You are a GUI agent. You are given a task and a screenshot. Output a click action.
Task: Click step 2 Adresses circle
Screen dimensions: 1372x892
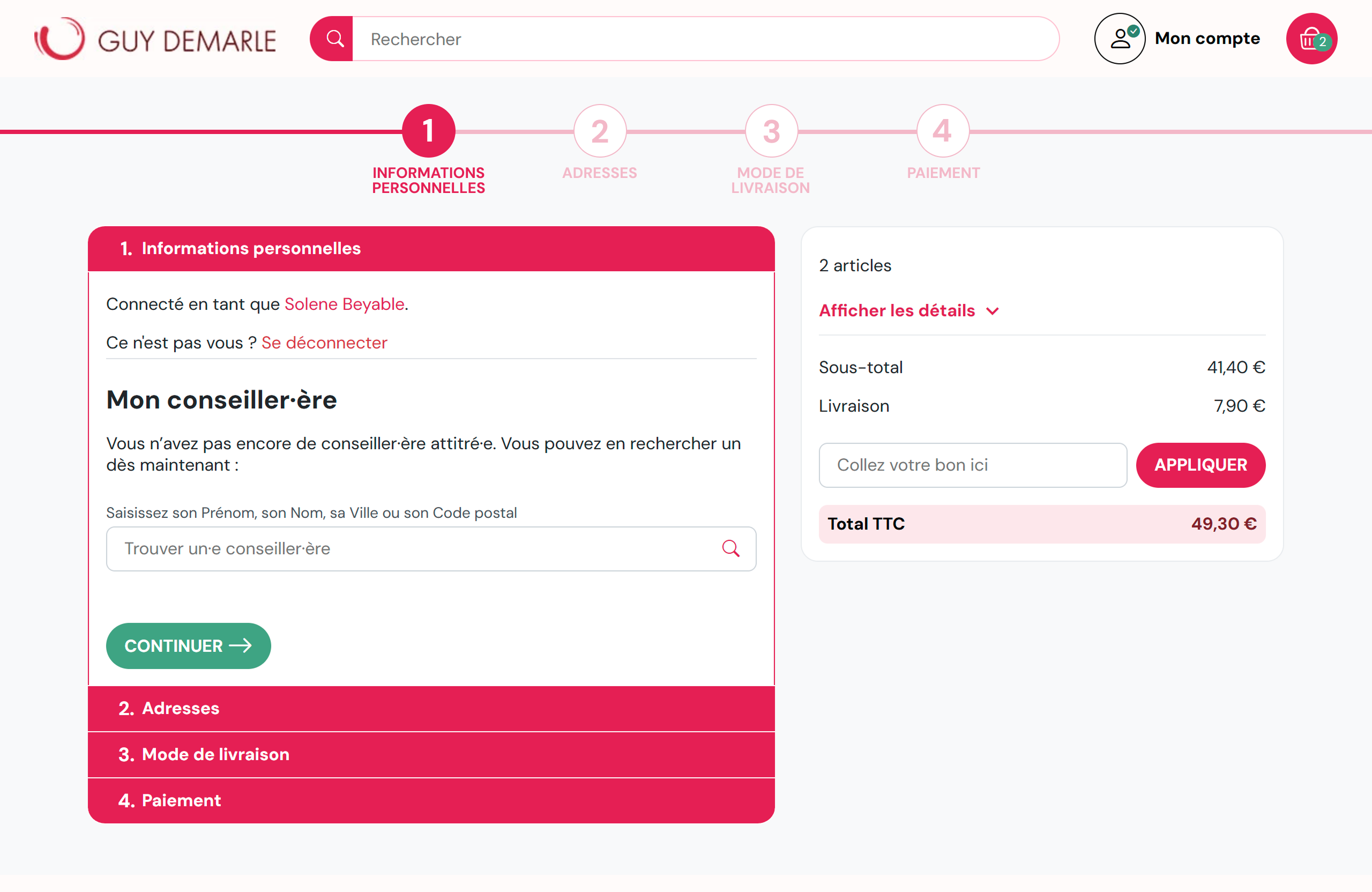tap(600, 131)
